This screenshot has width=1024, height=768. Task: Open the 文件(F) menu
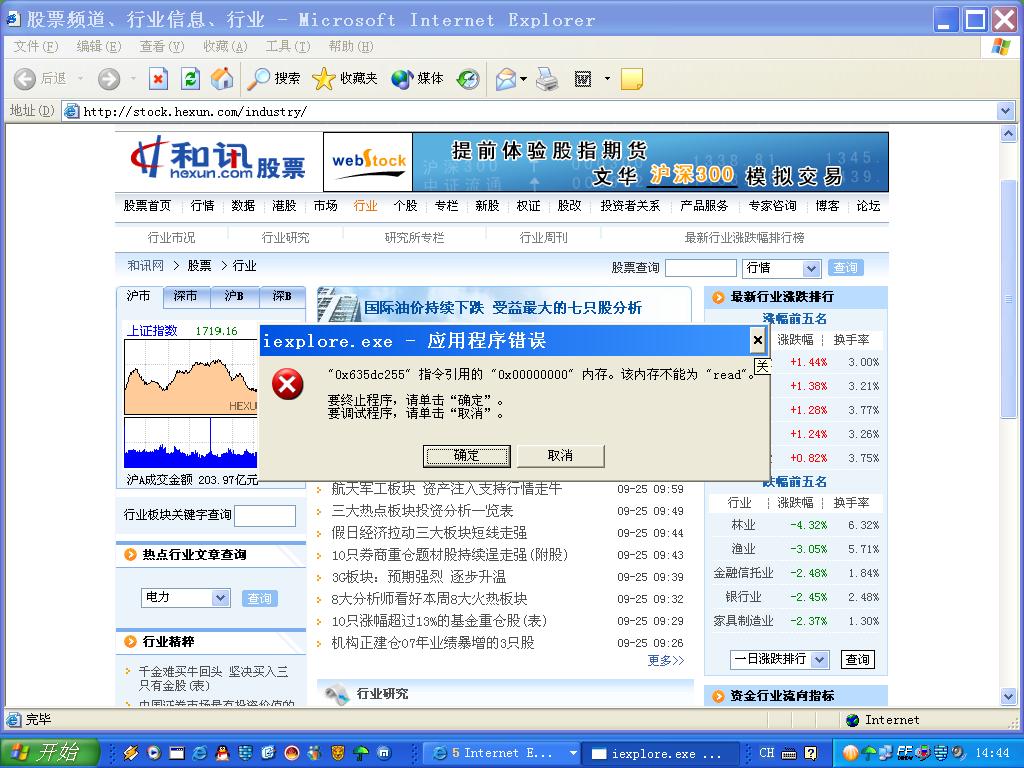(35, 46)
